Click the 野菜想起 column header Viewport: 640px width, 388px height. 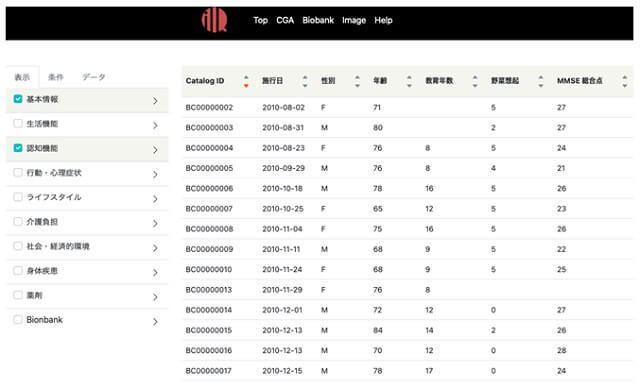505,81
